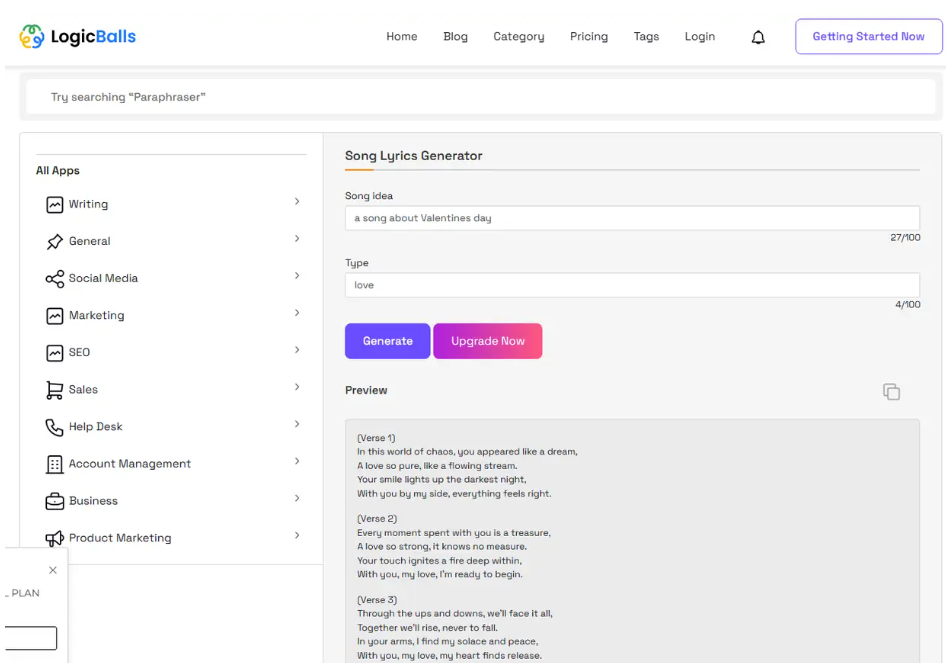This screenshot has width=946, height=663.
Task: Click the Product Marketing megaphone icon
Action: (x=55, y=538)
